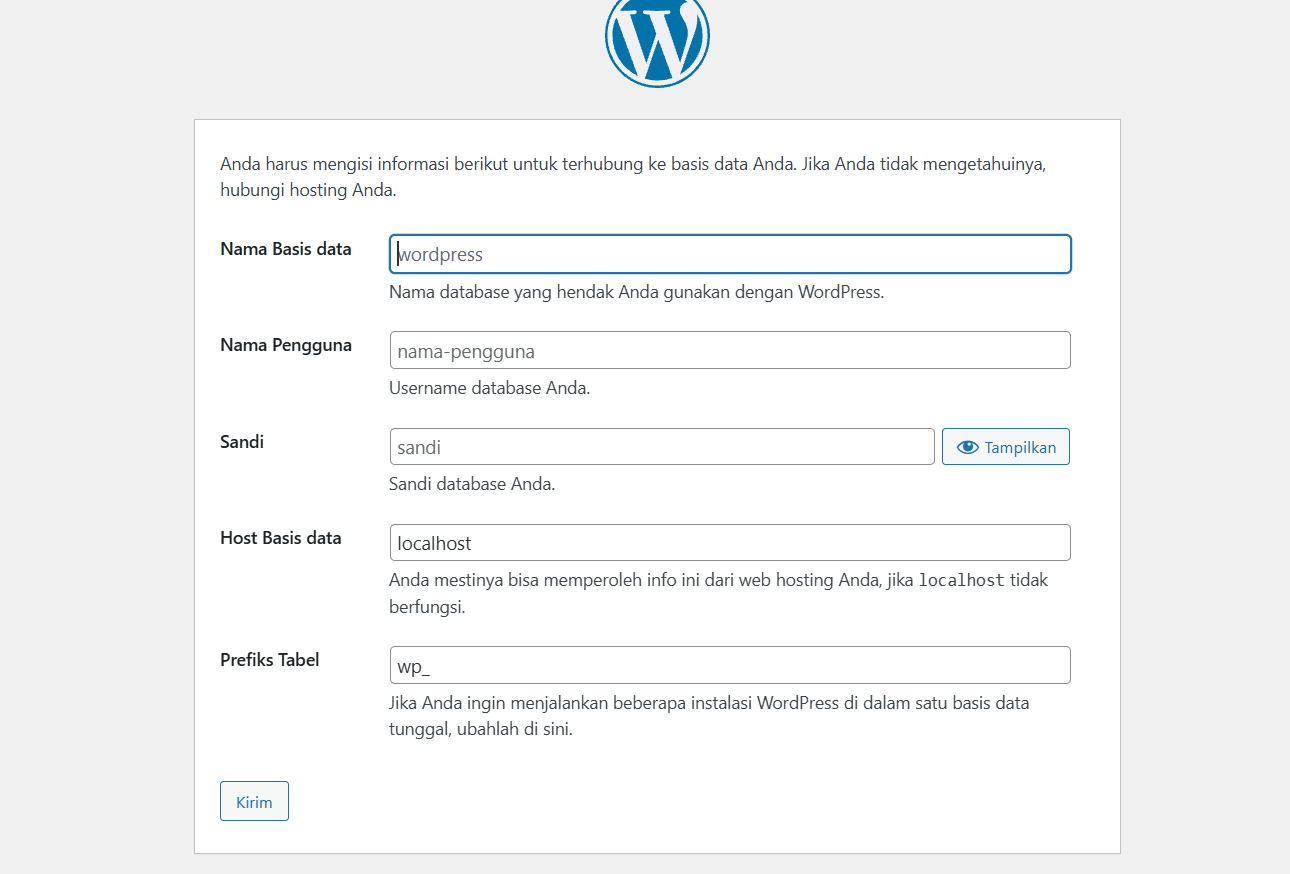Viewport: 1290px width, 874px height.
Task: Click the "Jika Anda ingin menjalankan" description
Action: (708, 703)
